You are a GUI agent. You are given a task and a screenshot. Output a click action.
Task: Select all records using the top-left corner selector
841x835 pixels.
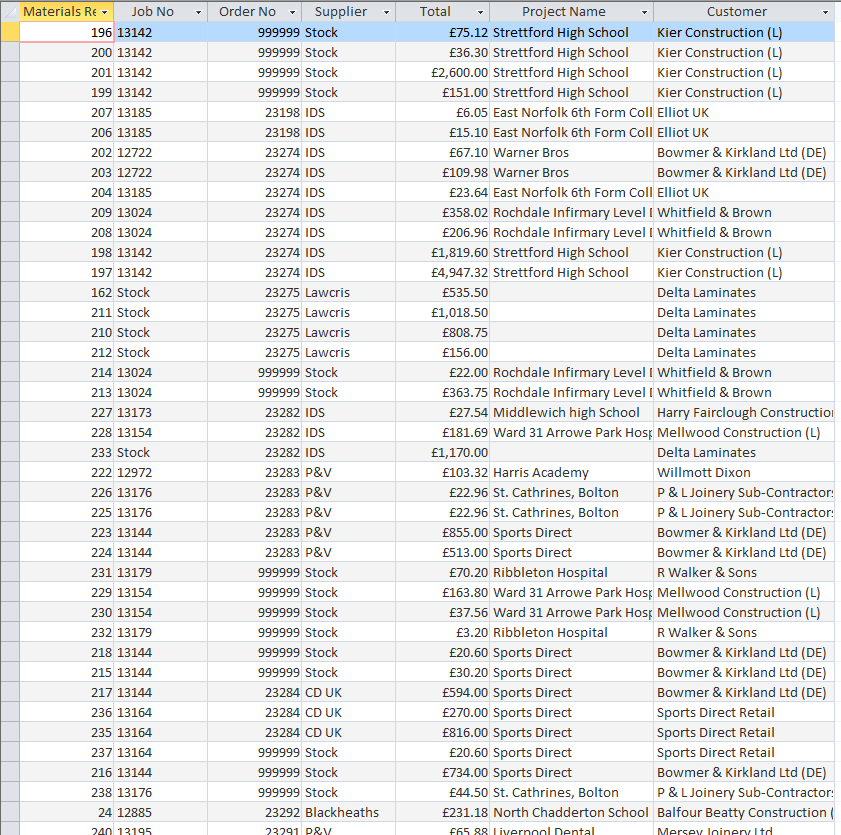(10, 12)
